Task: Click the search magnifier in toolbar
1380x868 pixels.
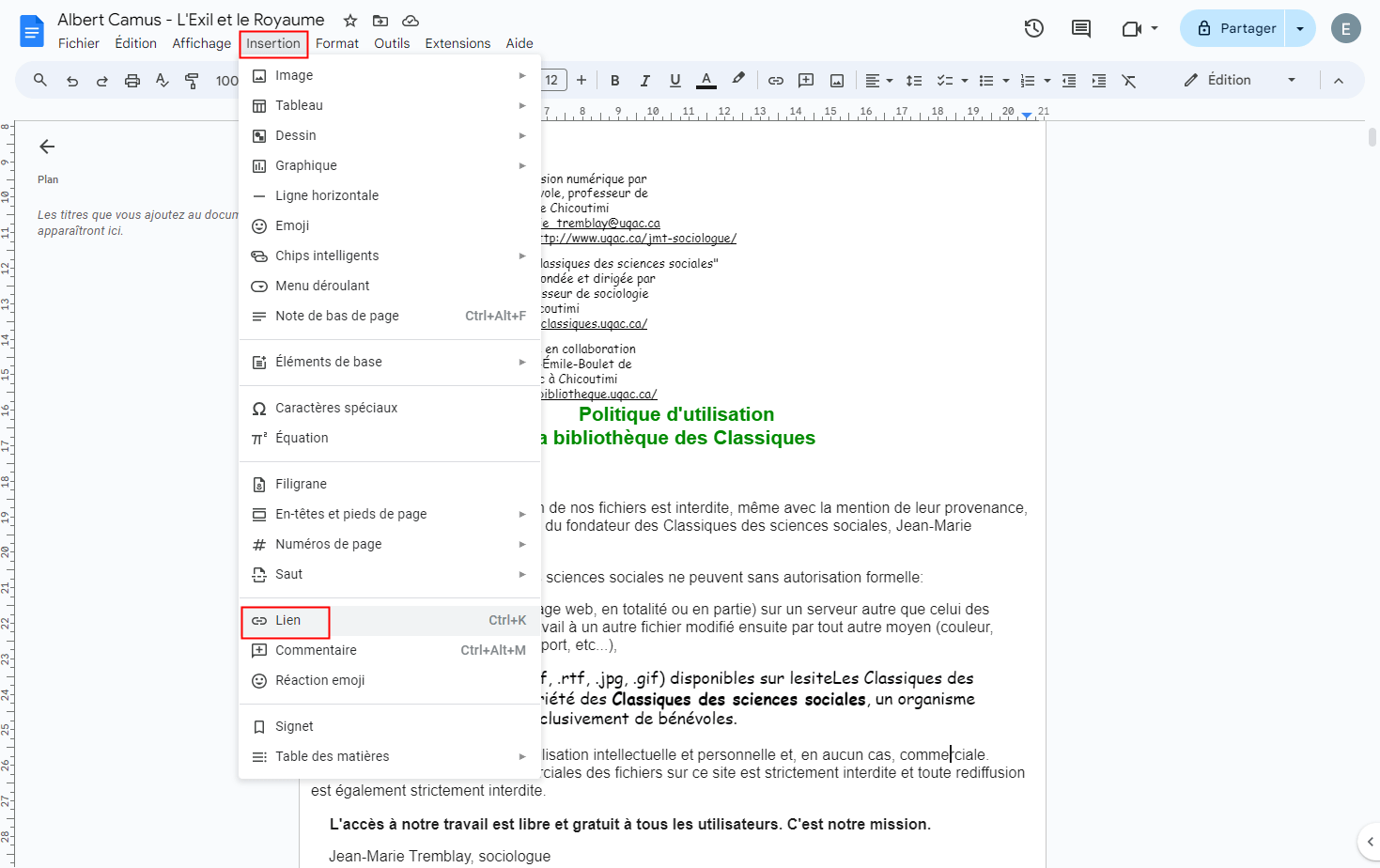Action: pyautogui.click(x=40, y=81)
